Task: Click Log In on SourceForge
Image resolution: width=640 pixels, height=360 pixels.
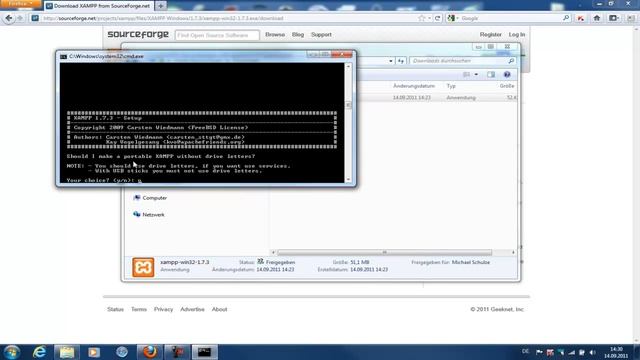Action: tap(517, 35)
